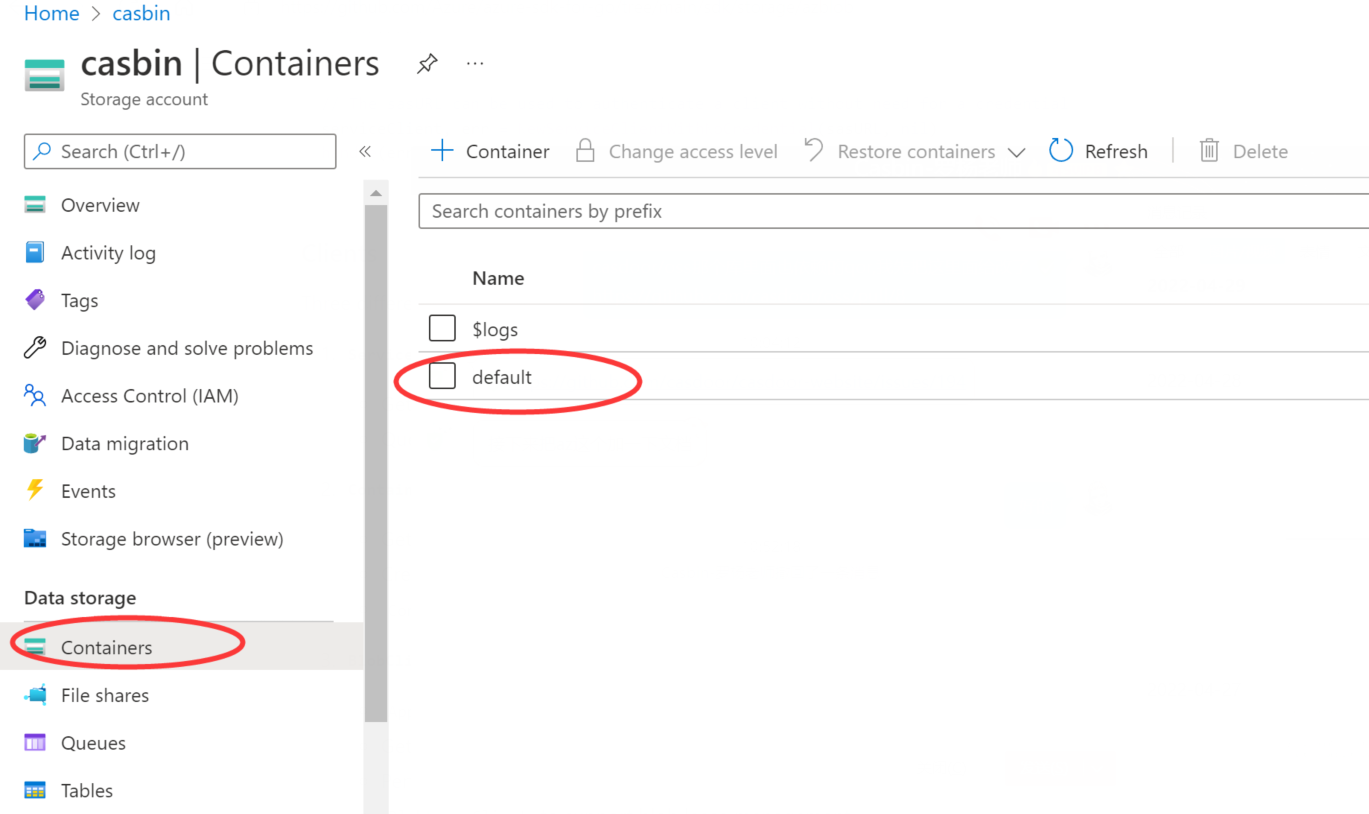1369x814 pixels.
Task: Select the Tables icon
Action: pyautogui.click(x=33, y=790)
